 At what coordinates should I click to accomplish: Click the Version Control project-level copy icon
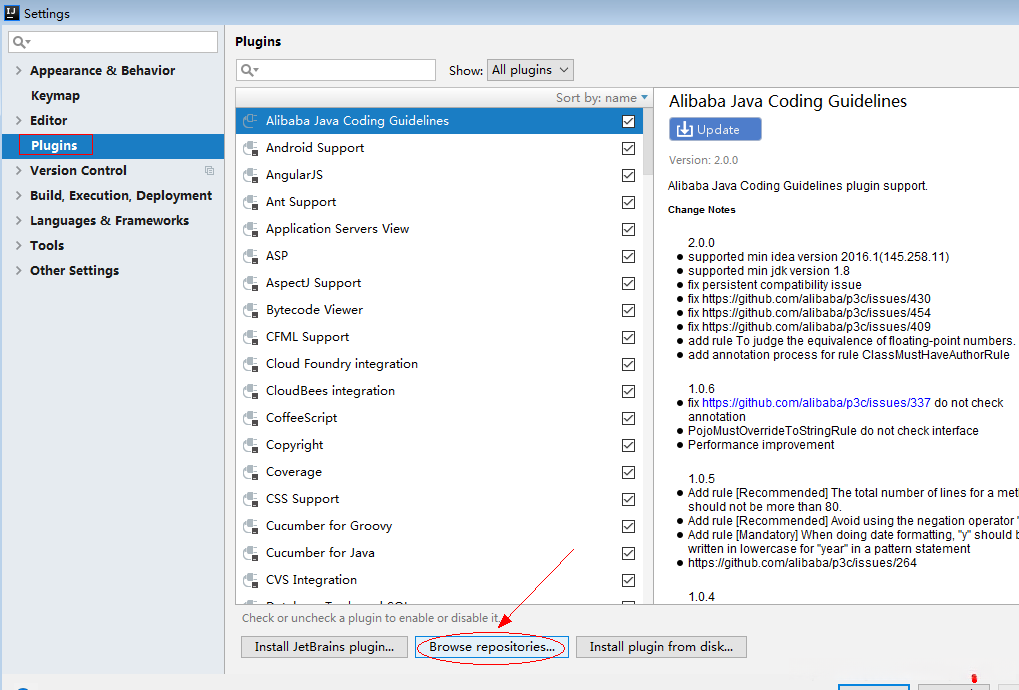click(209, 171)
